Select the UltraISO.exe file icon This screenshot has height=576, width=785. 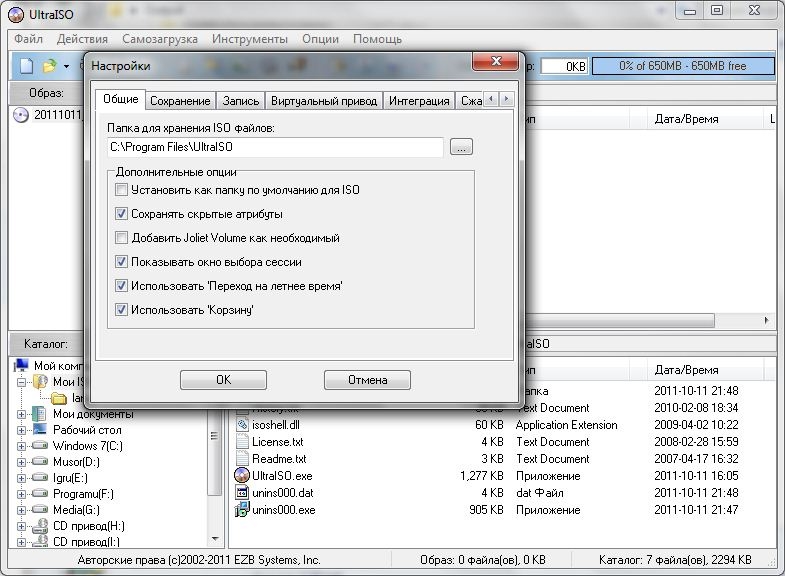[x=241, y=476]
